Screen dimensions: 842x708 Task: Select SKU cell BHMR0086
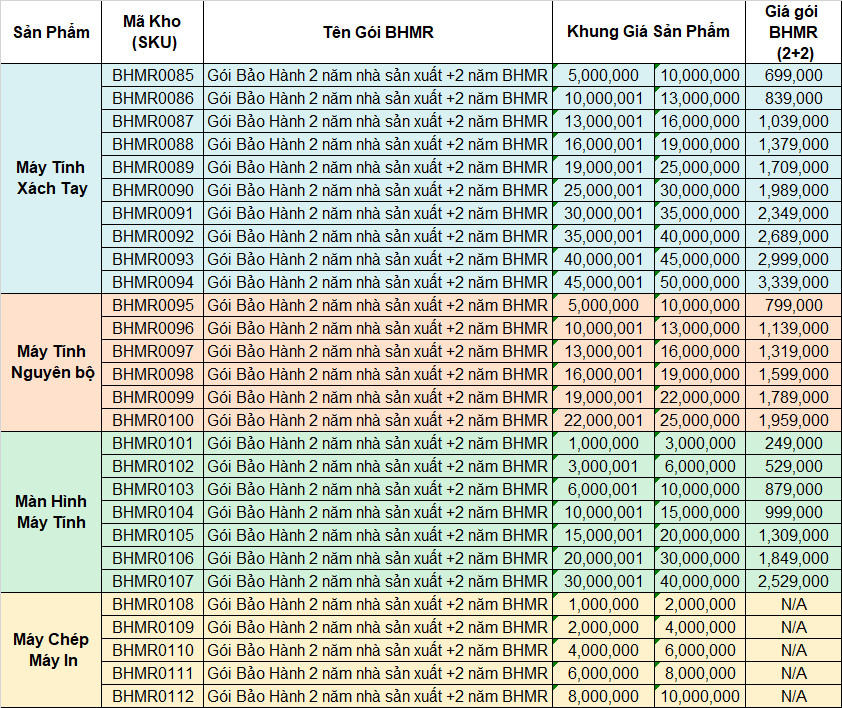click(153, 98)
